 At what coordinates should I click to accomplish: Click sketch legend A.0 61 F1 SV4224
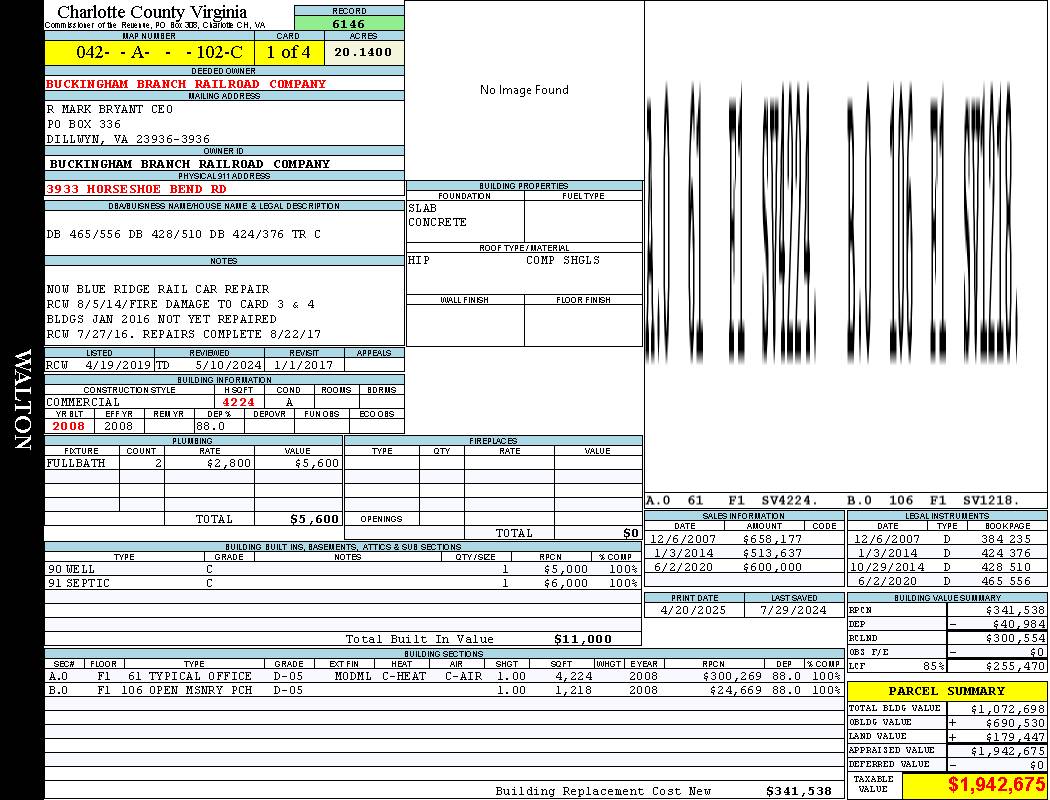(732, 500)
